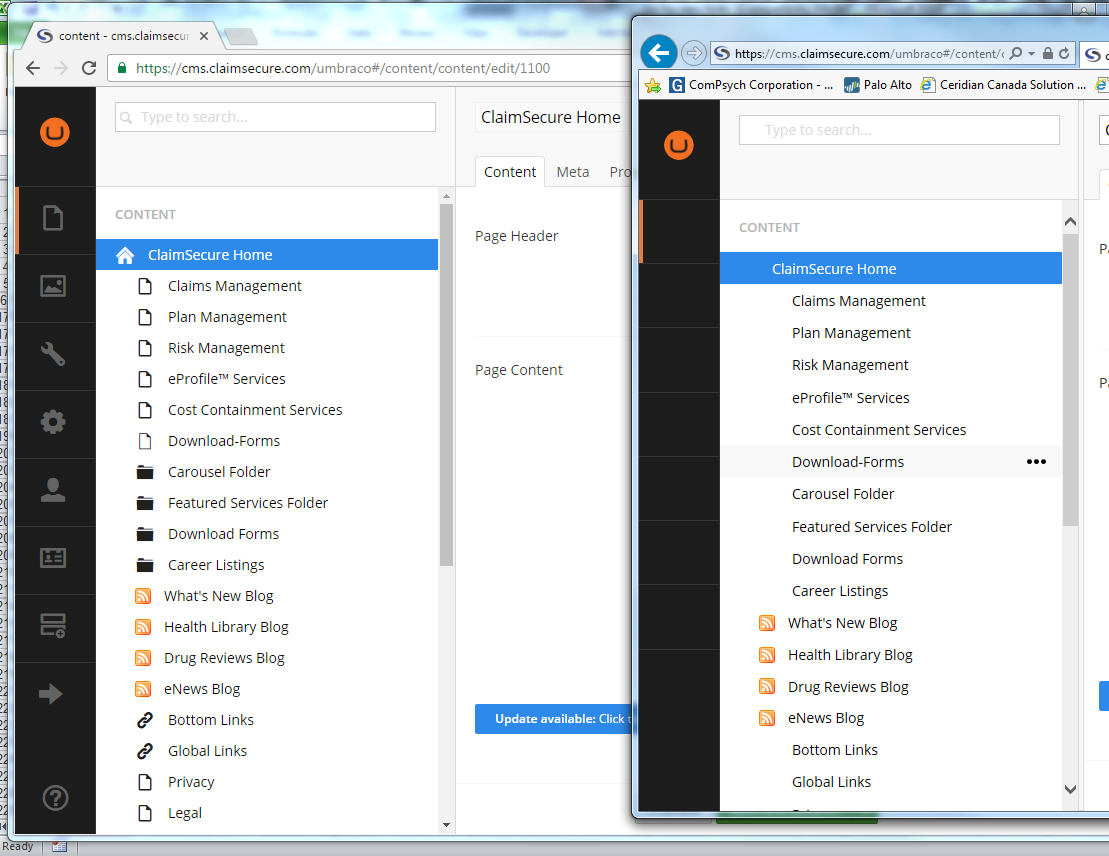Image resolution: width=1109 pixels, height=856 pixels.
Task: Select Cost Containment Services in Chrome tree
Action: [x=255, y=410]
